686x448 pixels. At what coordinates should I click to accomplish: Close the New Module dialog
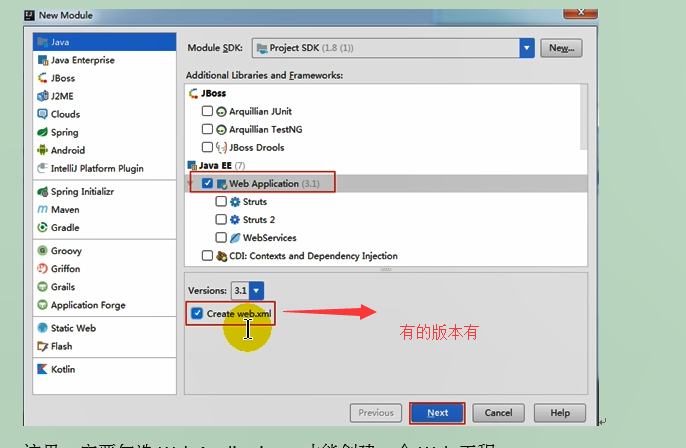(x=581, y=13)
